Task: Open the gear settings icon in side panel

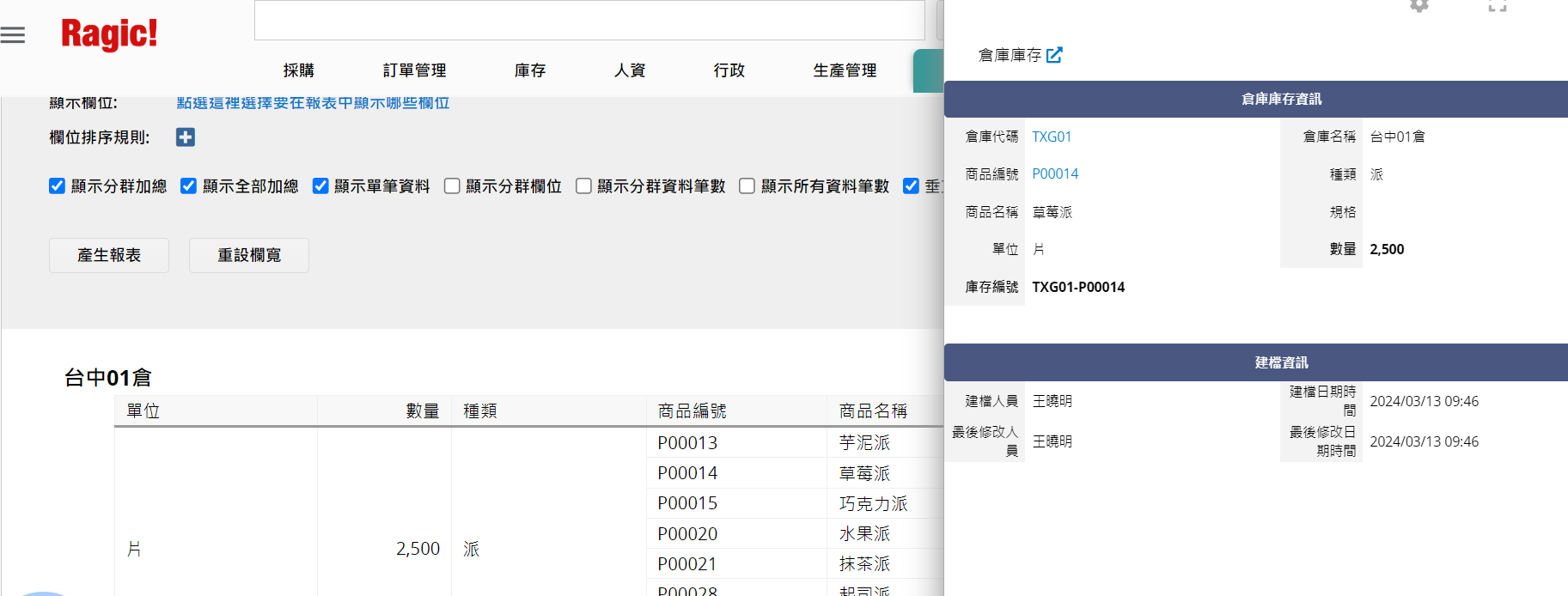Action: (x=1419, y=6)
